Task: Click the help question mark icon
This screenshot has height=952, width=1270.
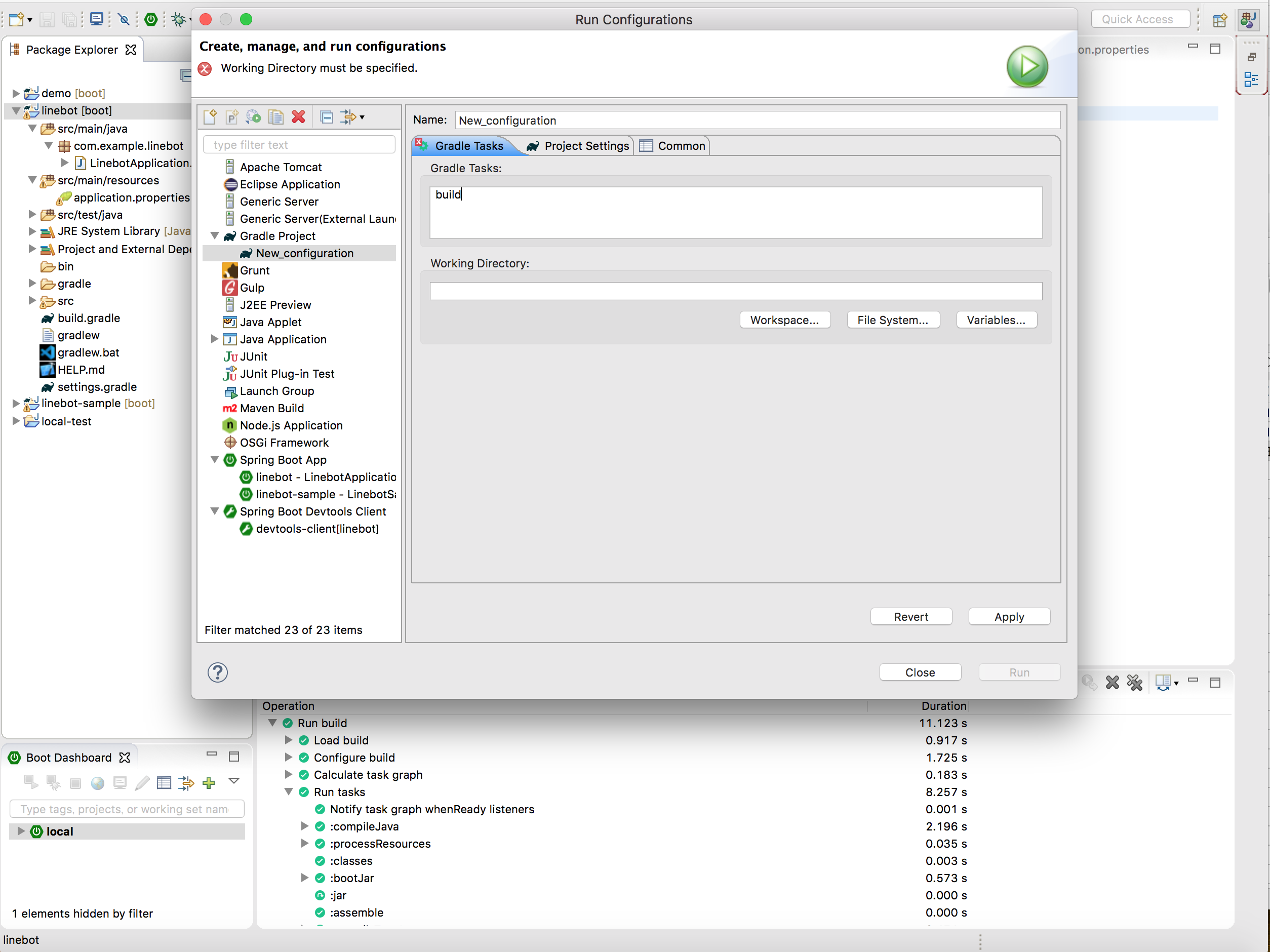Action: tap(218, 672)
